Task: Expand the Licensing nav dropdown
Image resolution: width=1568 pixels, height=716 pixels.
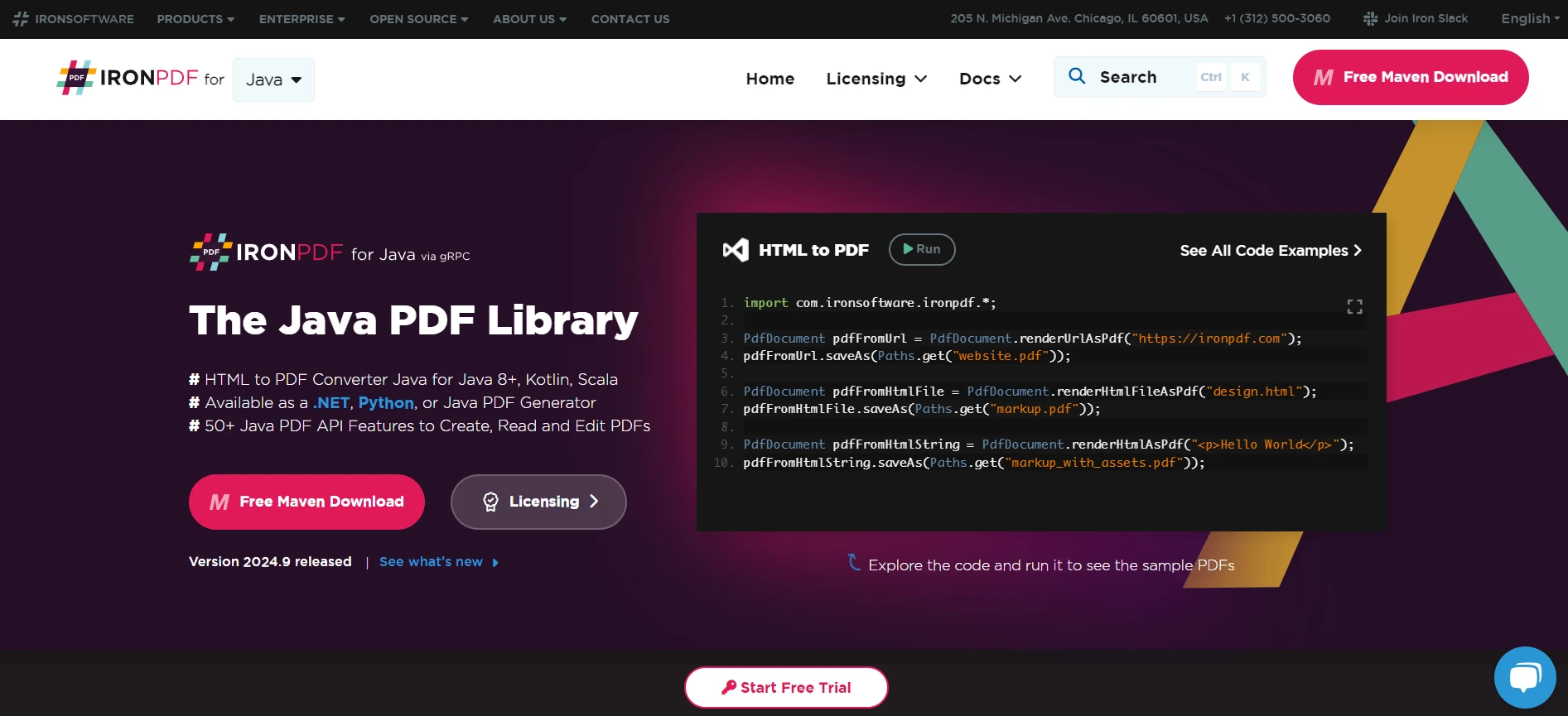Action: [876, 79]
